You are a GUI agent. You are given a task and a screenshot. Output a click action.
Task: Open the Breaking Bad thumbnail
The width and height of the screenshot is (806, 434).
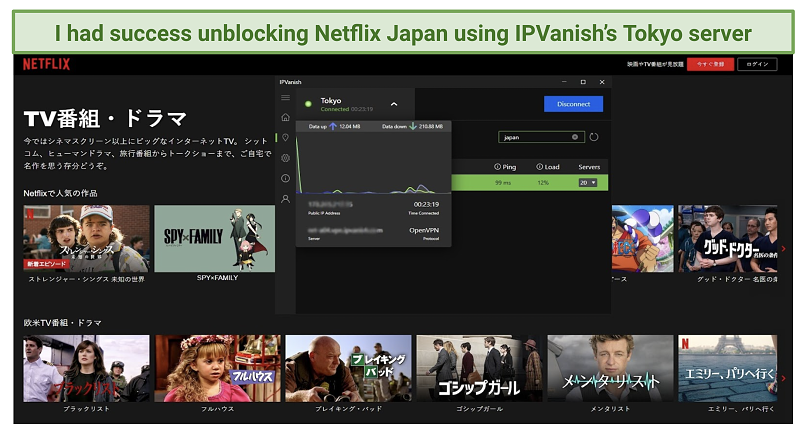pyautogui.click(x=349, y=368)
